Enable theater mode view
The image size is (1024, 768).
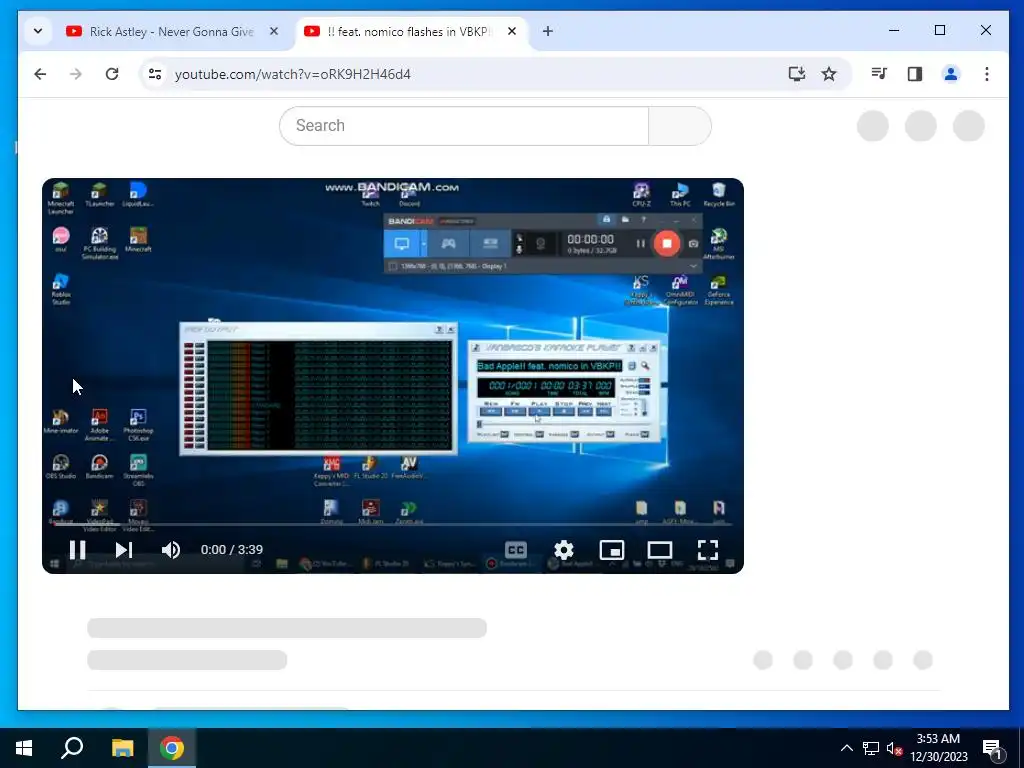660,550
